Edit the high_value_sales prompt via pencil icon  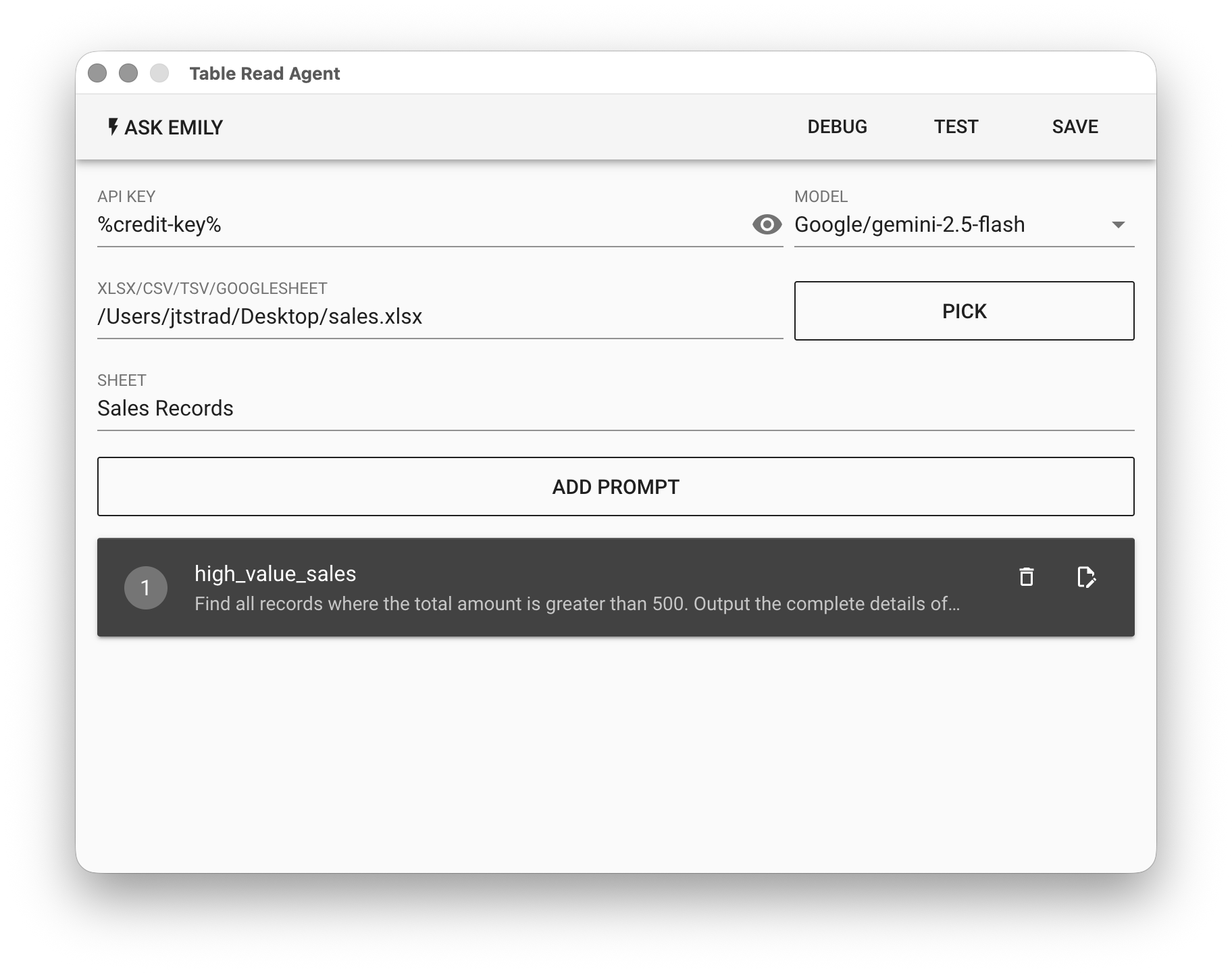click(x=1085, y=577)
